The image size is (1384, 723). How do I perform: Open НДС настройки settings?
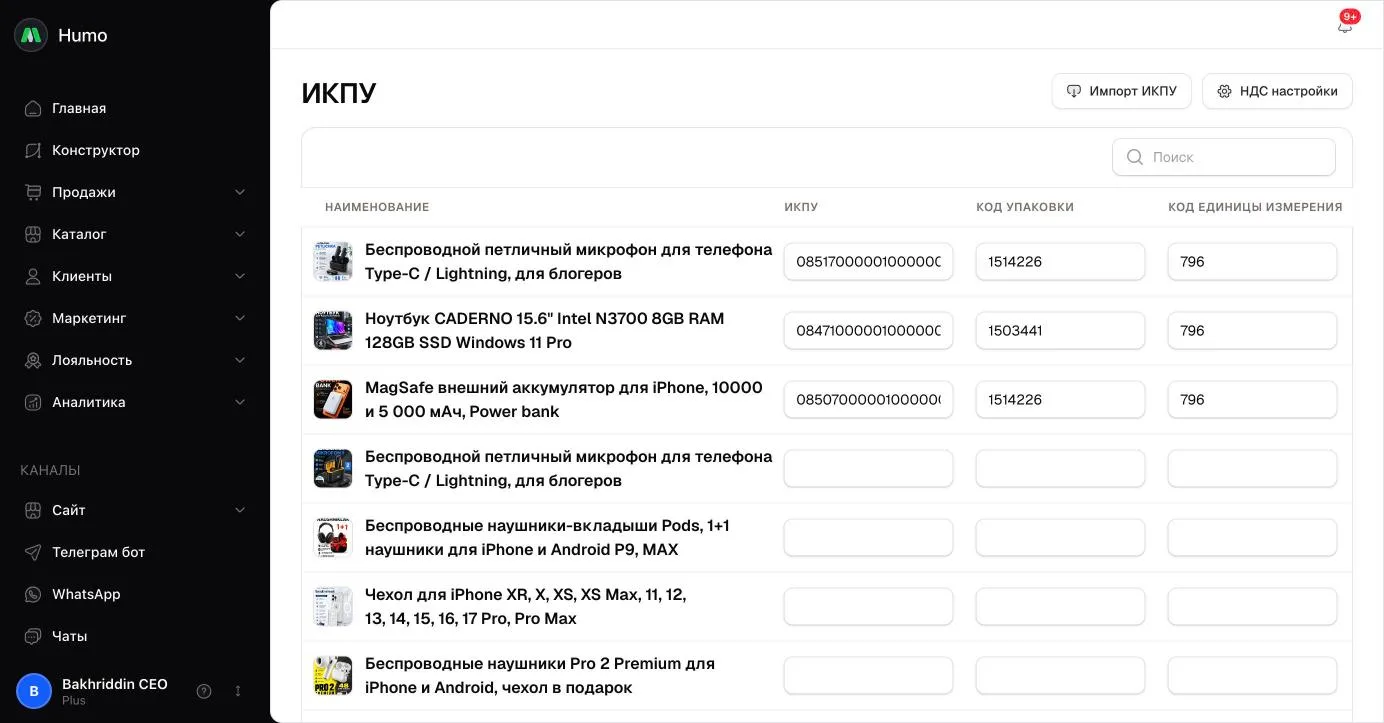pos(1277,91)
